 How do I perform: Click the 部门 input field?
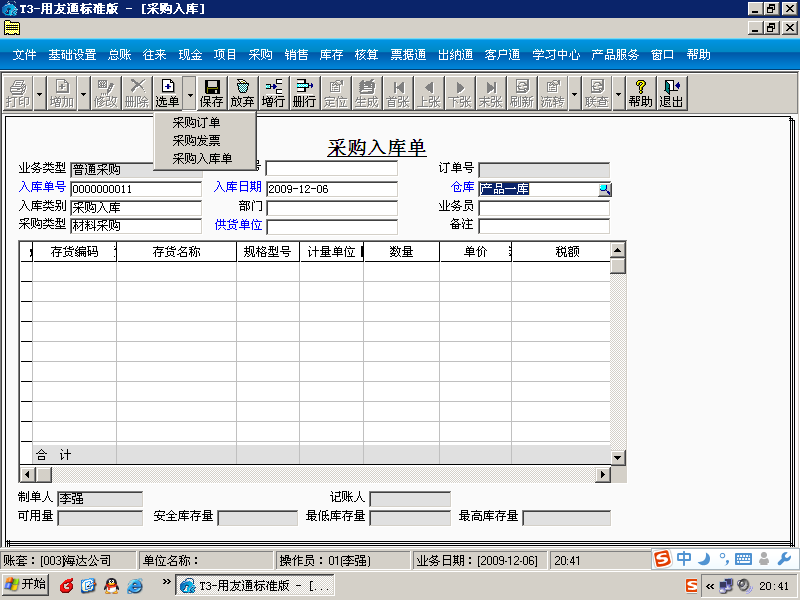[332, 208]
